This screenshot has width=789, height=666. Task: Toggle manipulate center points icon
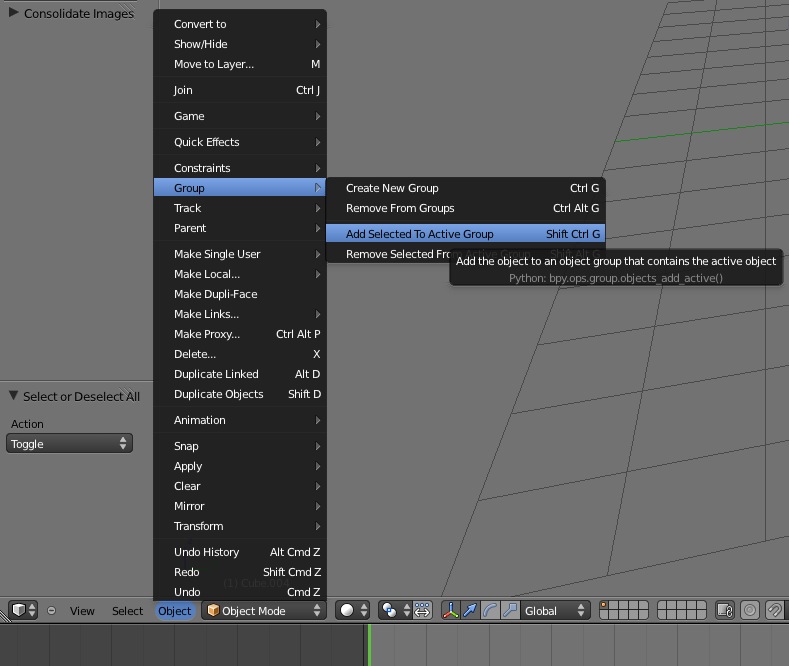point(422,610)
